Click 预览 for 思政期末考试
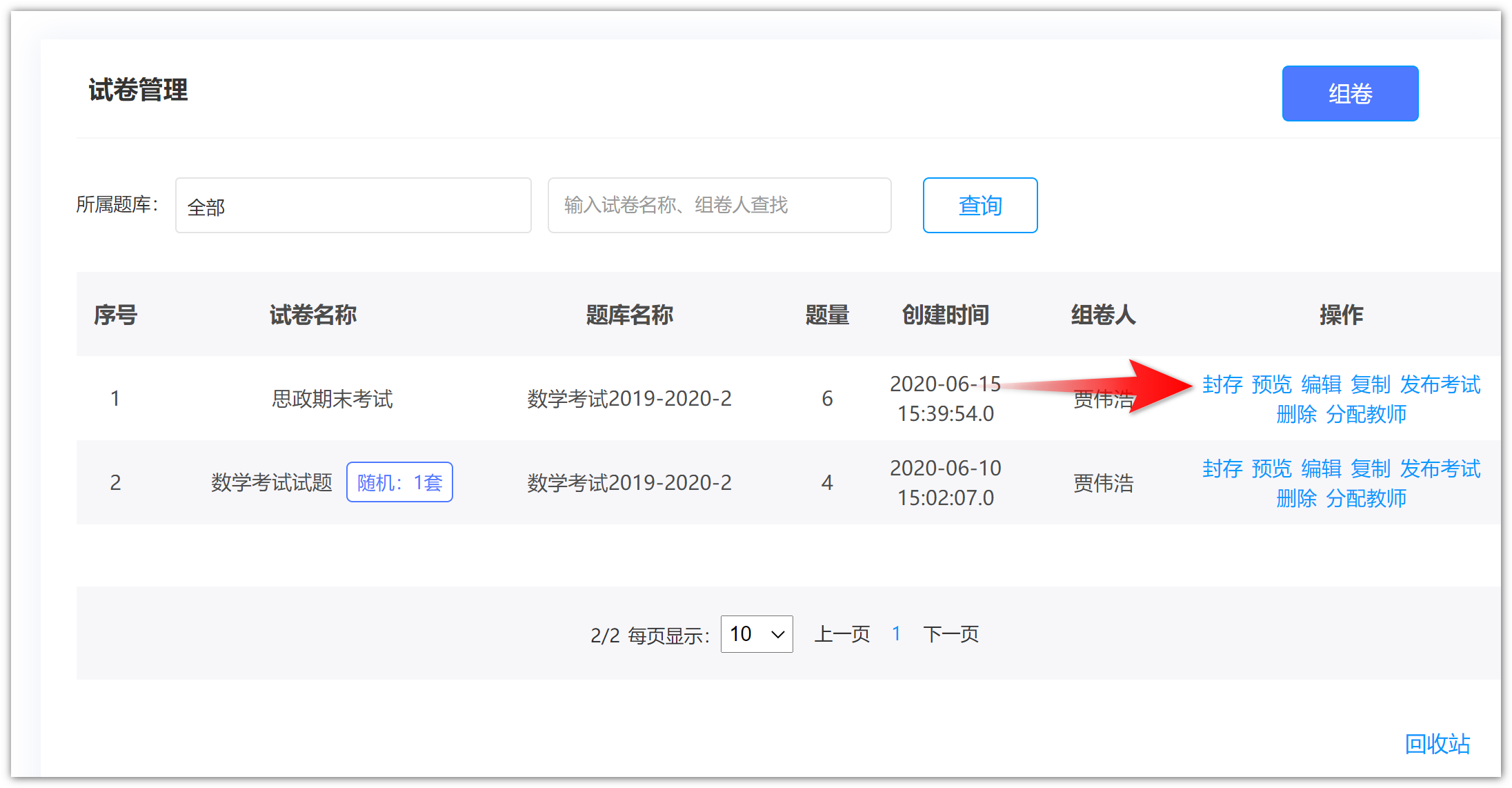1512x788 pixels. point(1271,384)
